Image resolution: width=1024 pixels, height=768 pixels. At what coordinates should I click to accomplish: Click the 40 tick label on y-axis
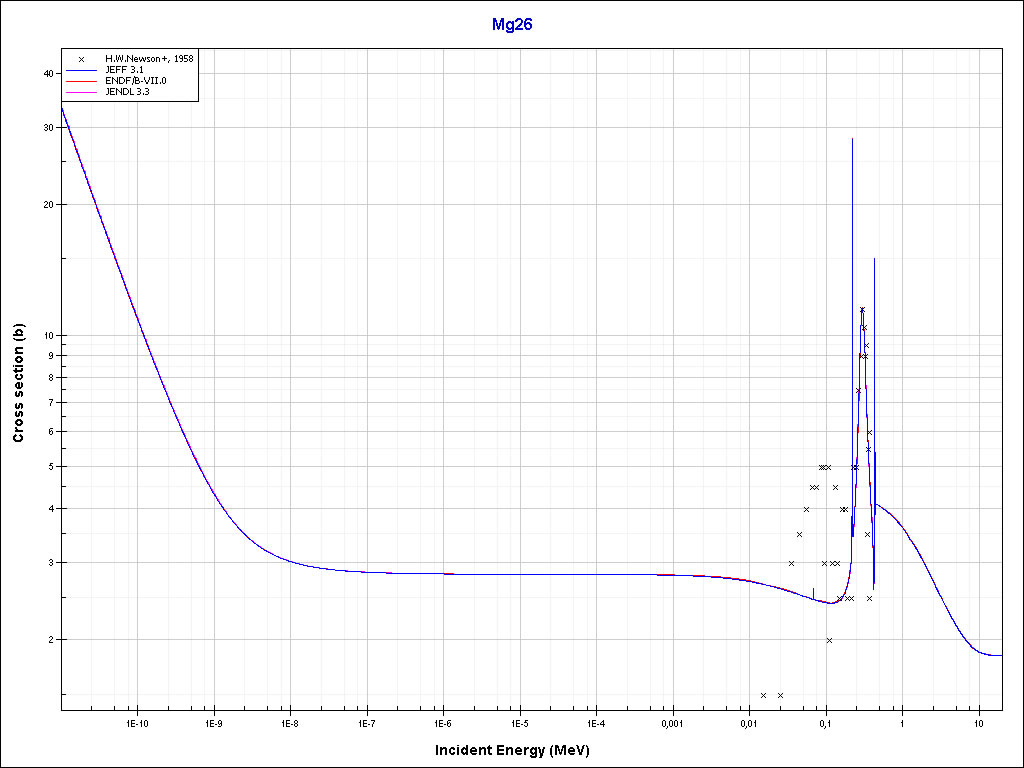48,73
